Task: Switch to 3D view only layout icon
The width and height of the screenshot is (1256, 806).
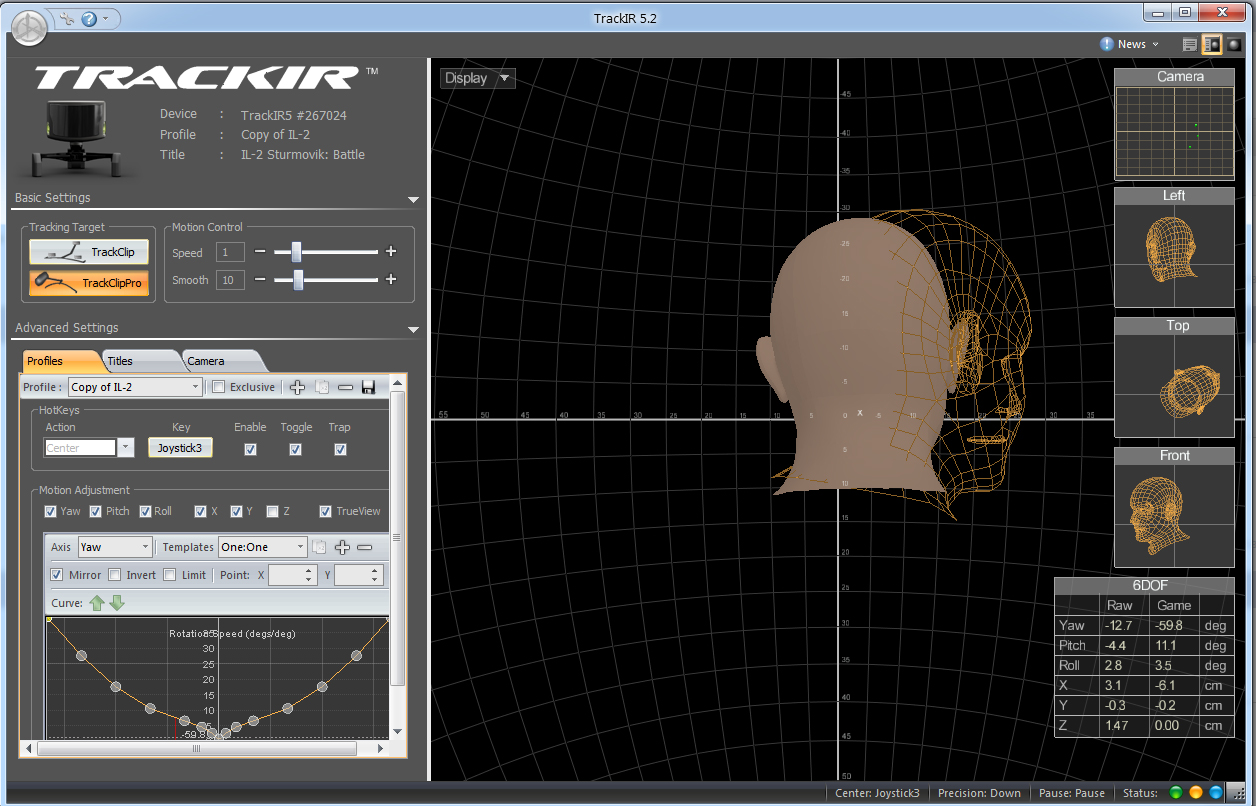Action: pyautogui.click(x=1234, y=44)
